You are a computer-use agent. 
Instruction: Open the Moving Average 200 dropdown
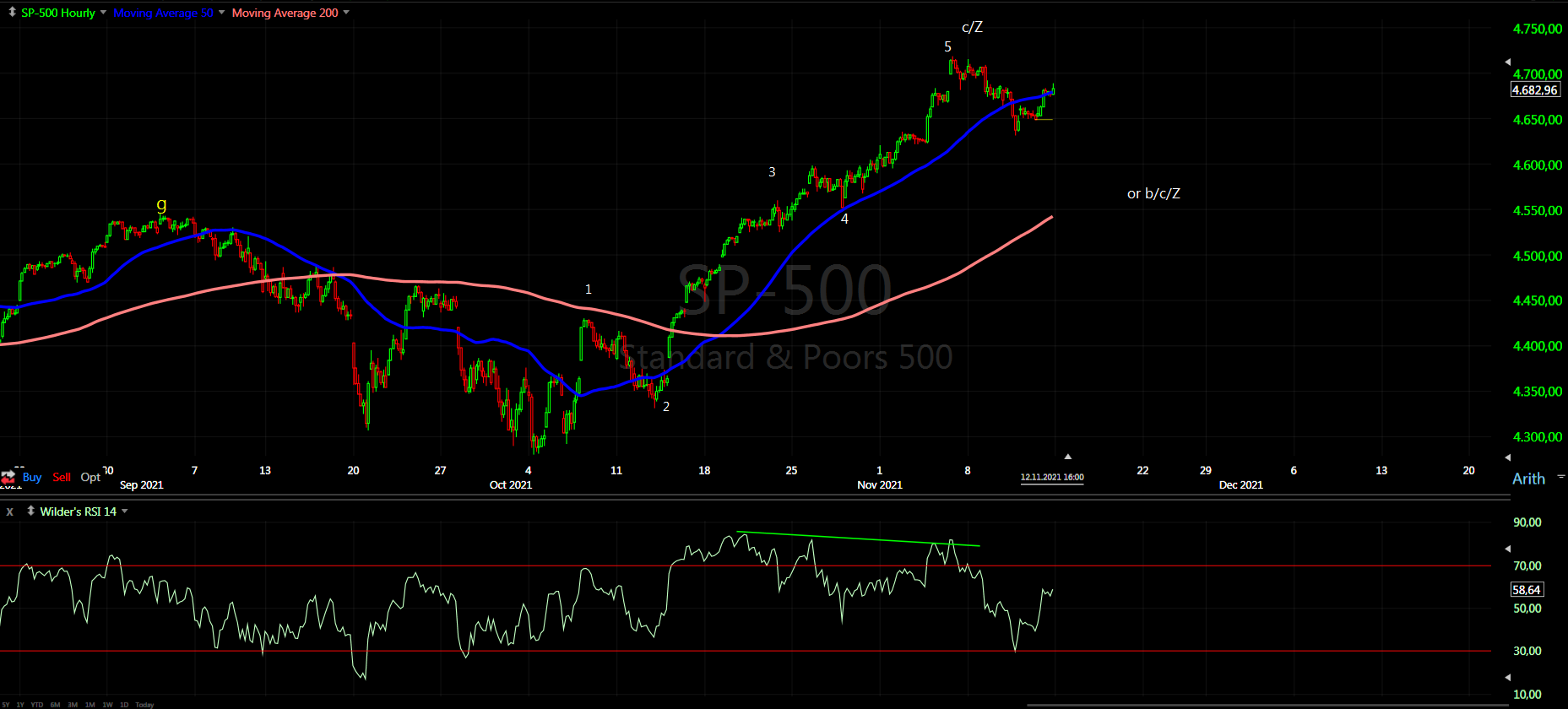tap(346, 13)
